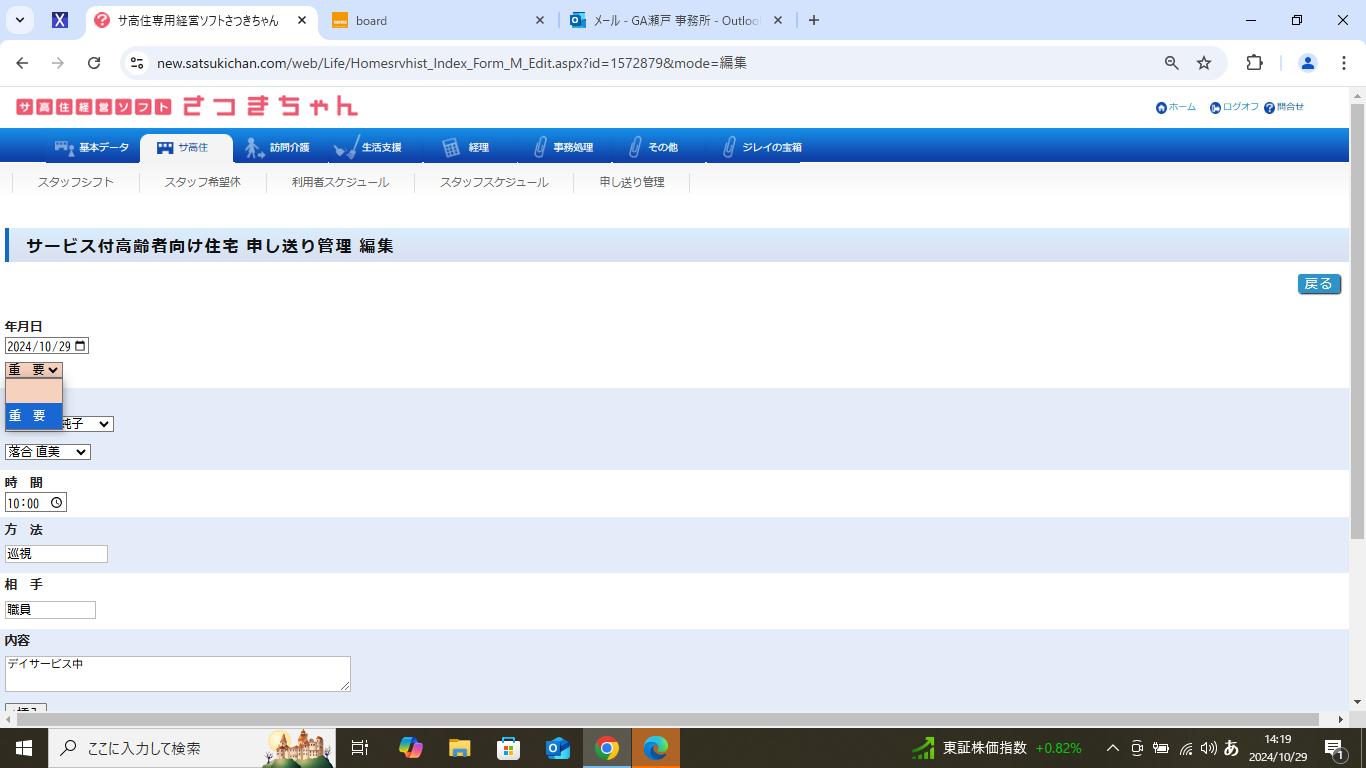The width and height of the screenshot is (1366, 768).
Task: Open 利用者スケジュール submenu item
Action: click(340, 182)
